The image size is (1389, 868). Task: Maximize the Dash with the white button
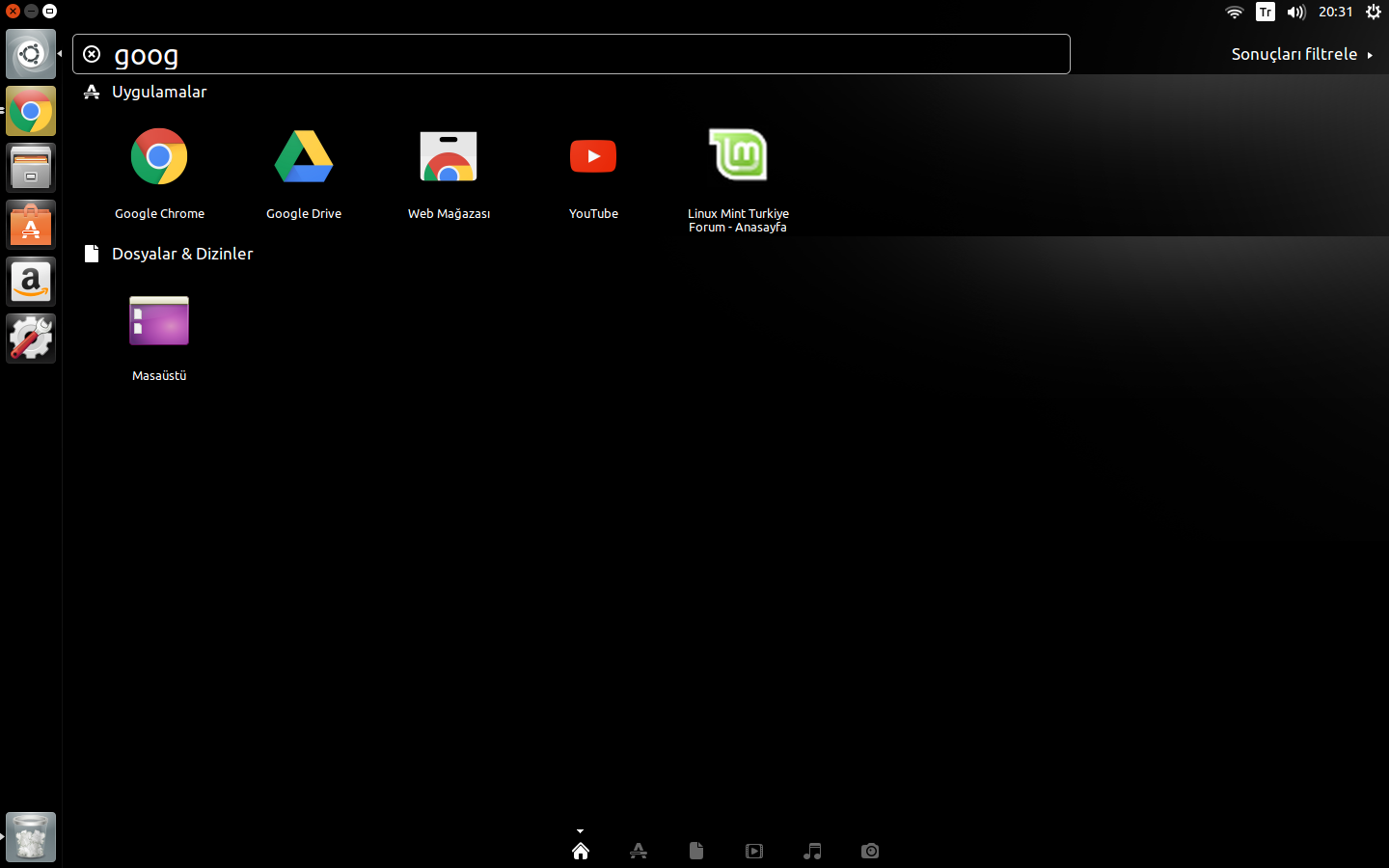pyautogui.click(x=49, y=12)
